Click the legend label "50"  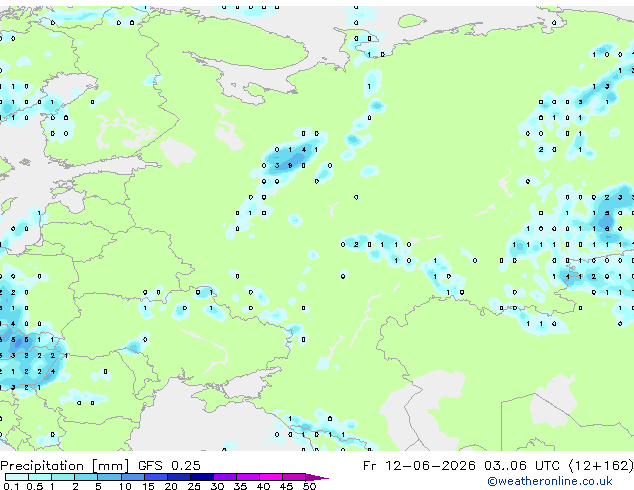[x=309, y=486]
